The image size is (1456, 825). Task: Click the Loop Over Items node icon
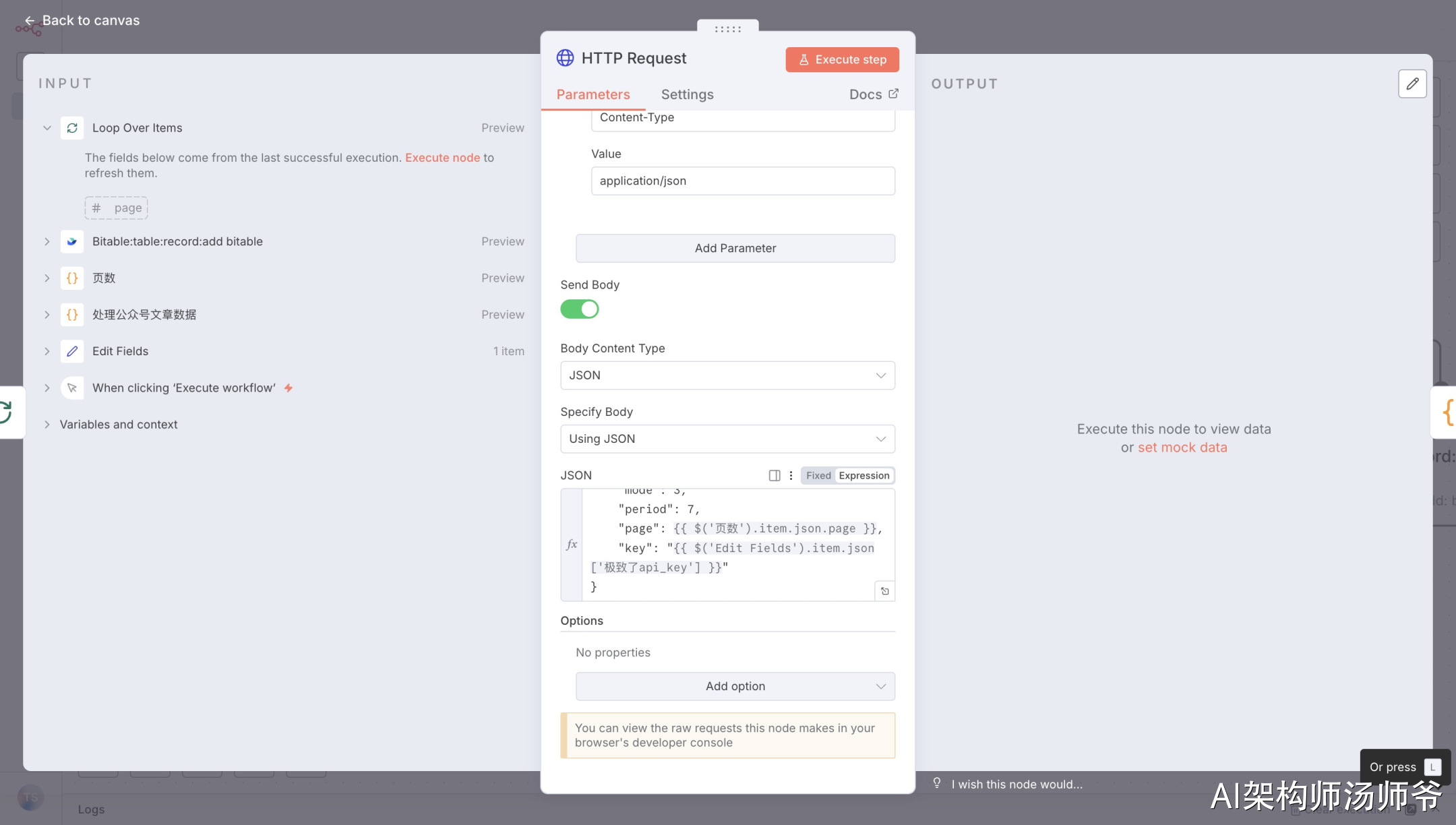pos(72,128)
